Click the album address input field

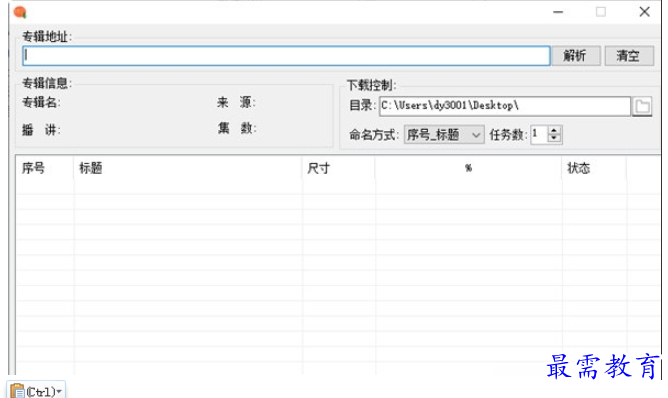[x=286, y=56]
